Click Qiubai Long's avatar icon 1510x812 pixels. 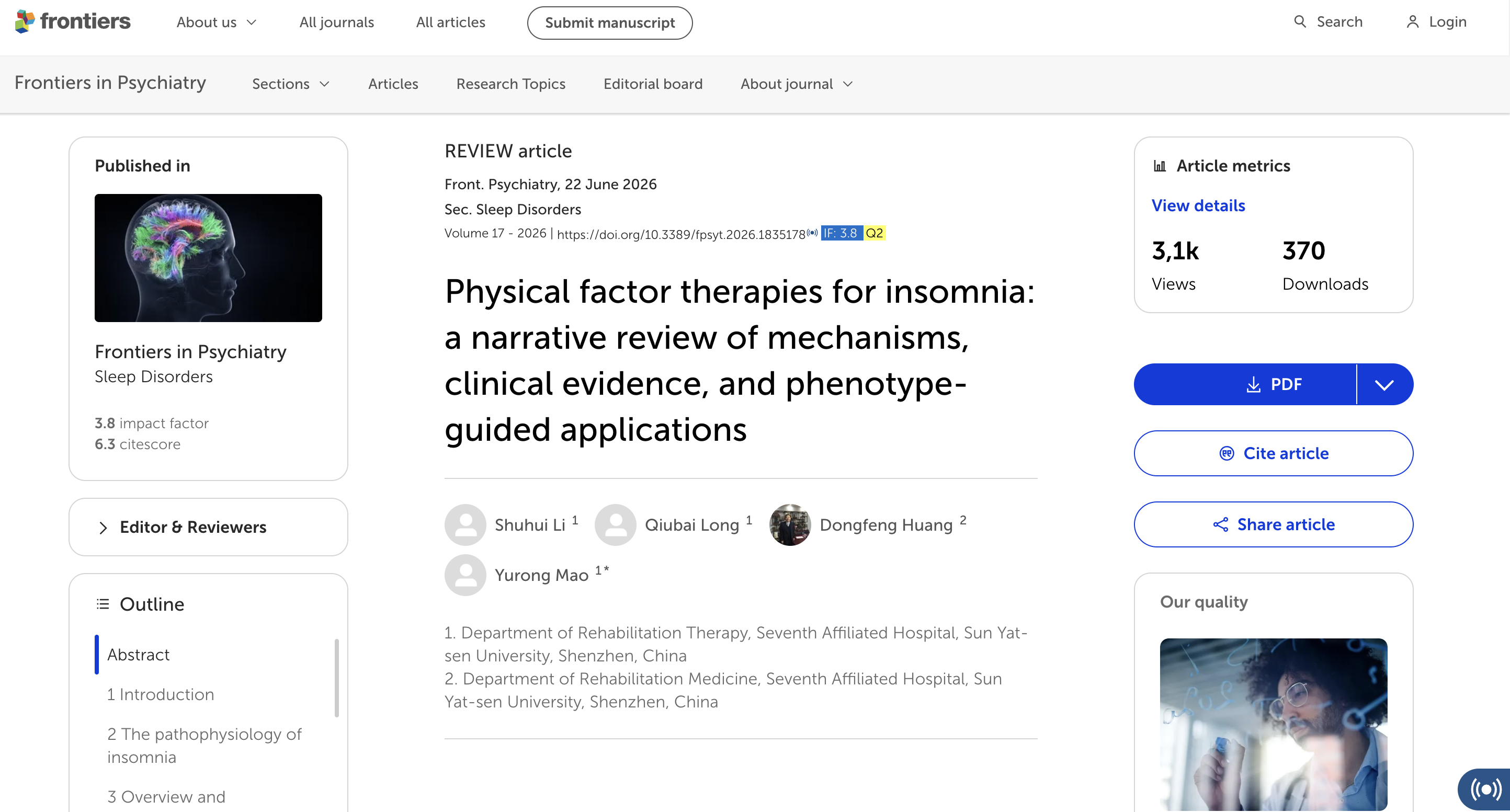(616, 524)
